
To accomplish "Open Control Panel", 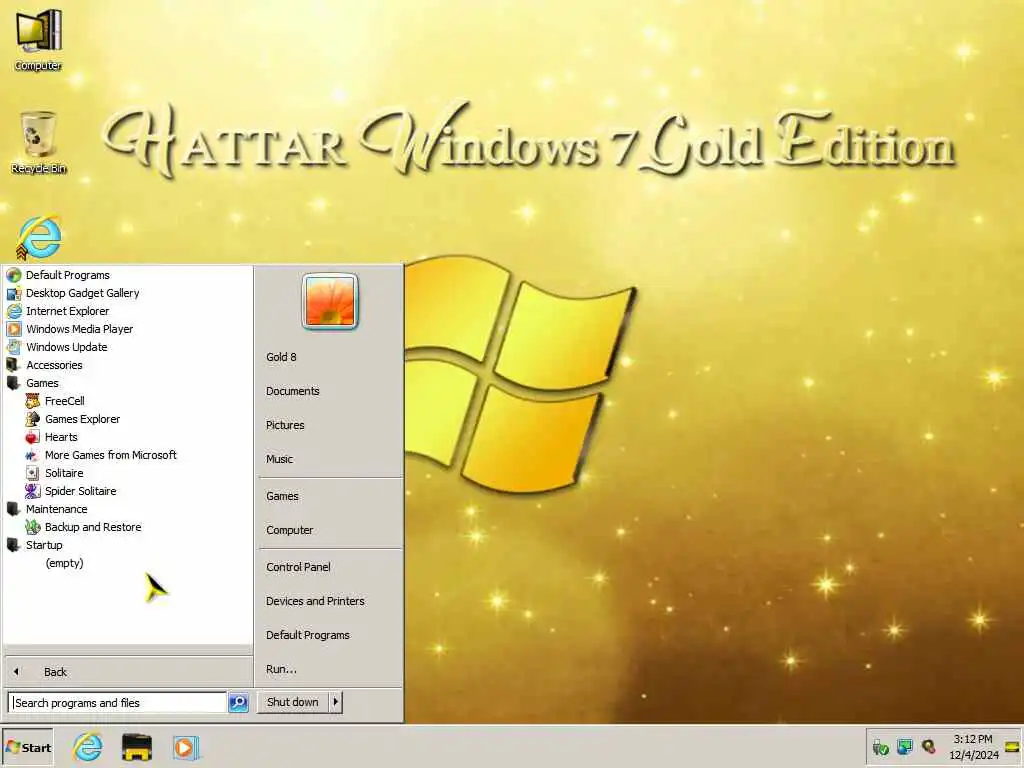I will tap(298, 567).
